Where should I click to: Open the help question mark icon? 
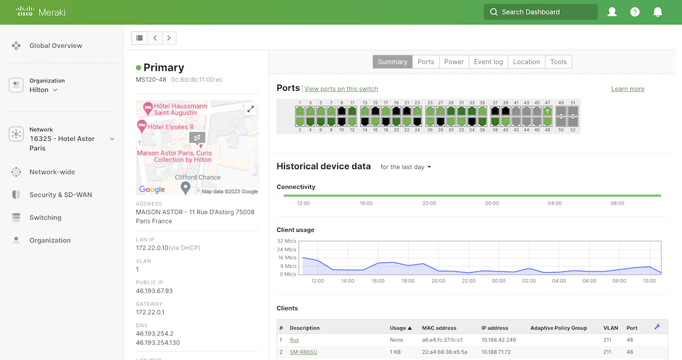pos(635,12)
